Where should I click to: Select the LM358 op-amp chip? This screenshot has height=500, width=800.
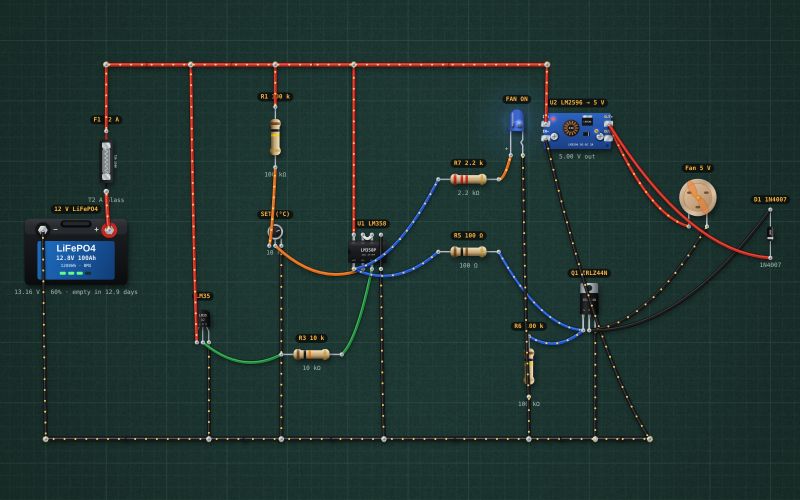click(x=368, y=251)
